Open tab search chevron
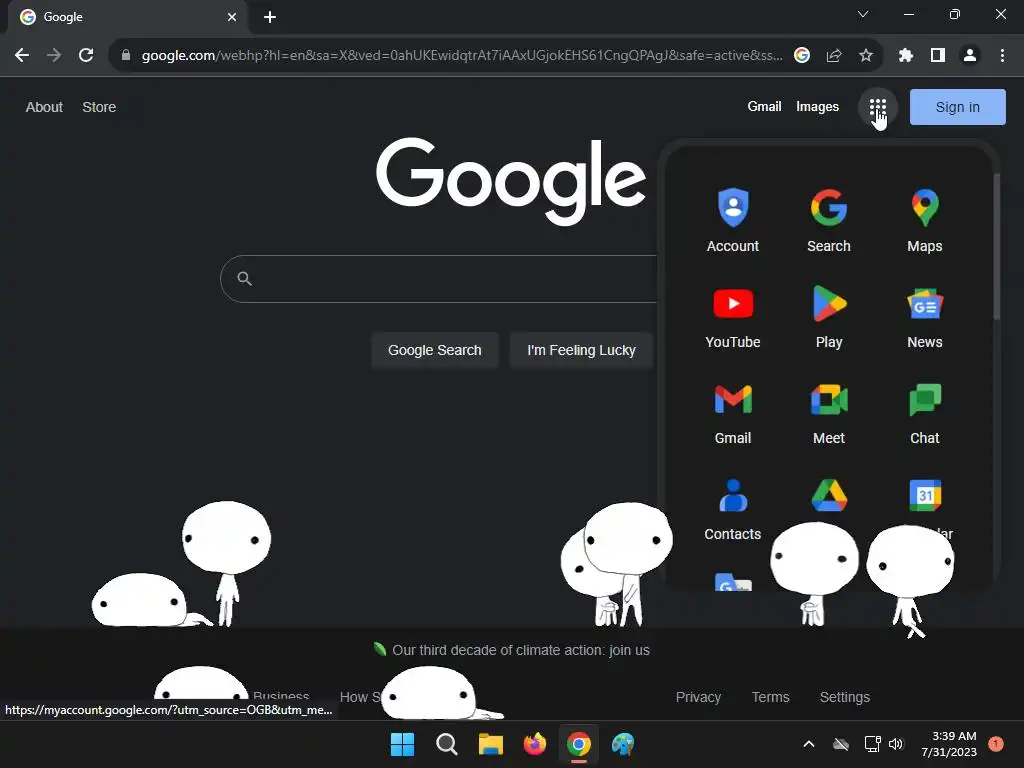The image size is (1024, 768). [x=863, y=14]
